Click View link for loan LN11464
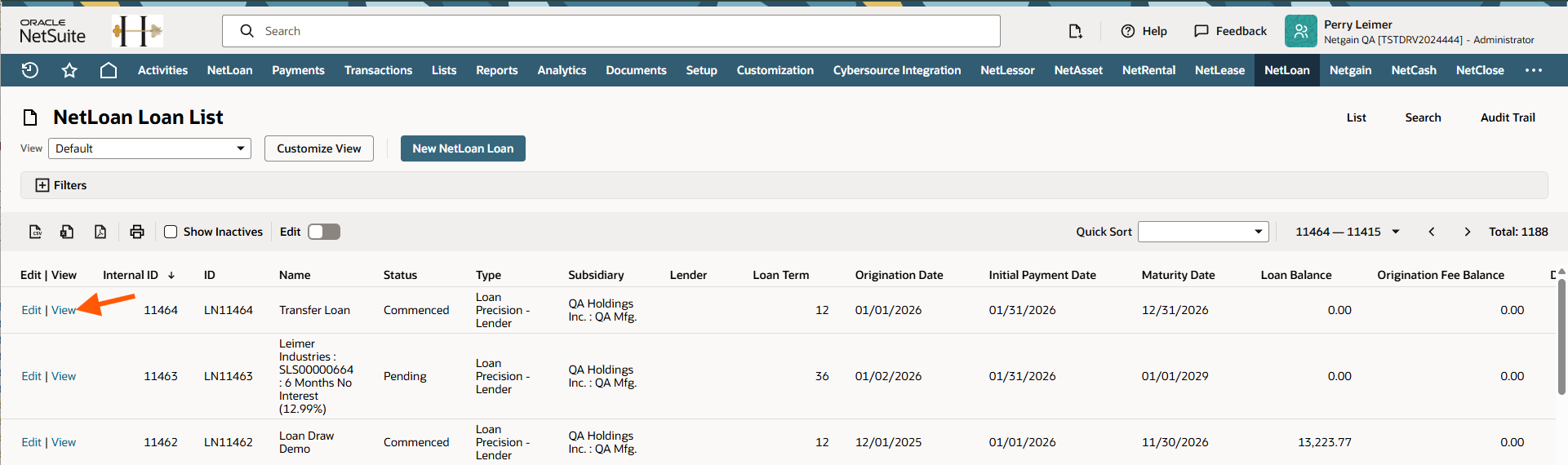Image resolution: width=1568 pixels, height=465 pixels. (64, 310)
